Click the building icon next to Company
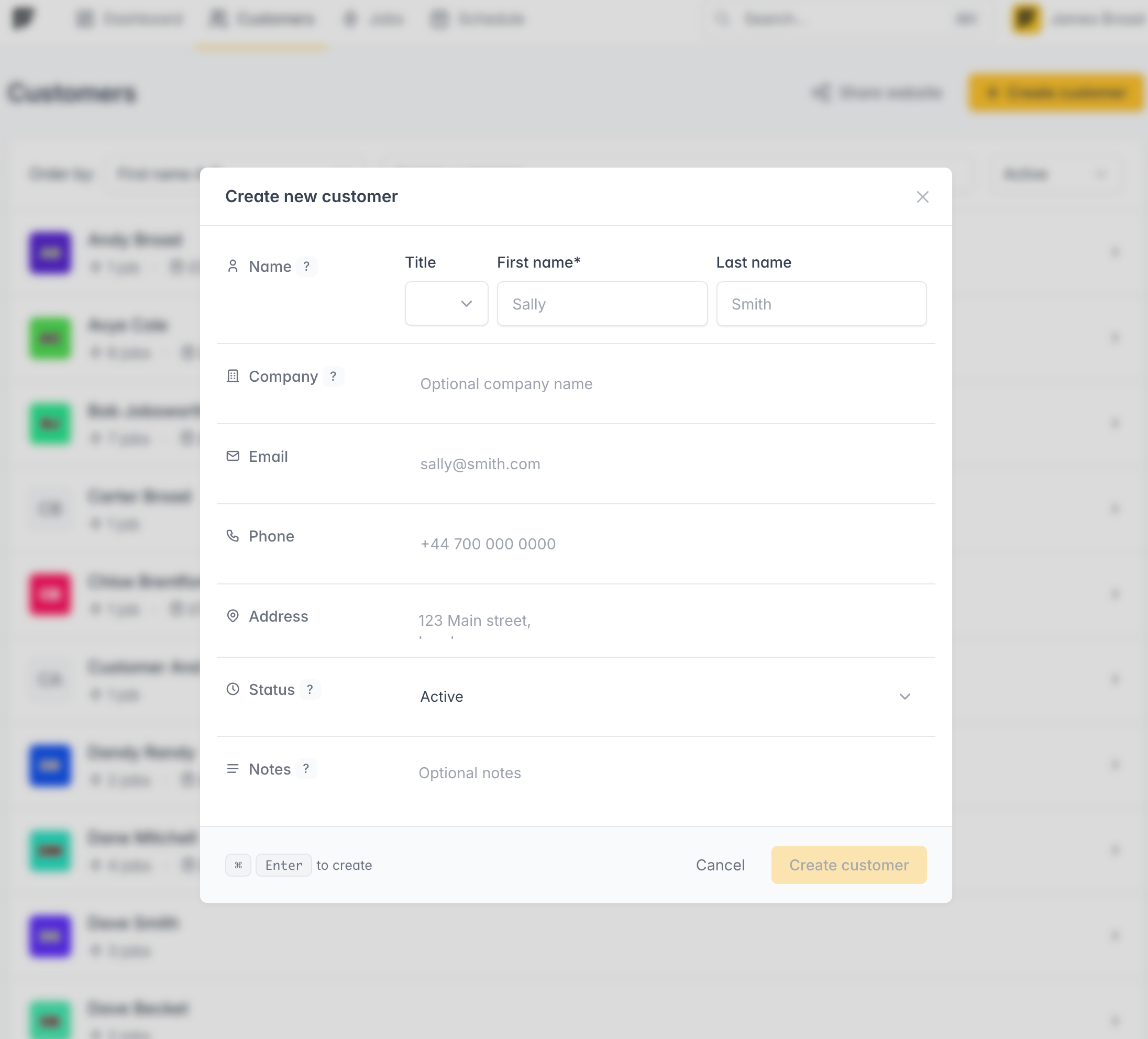This screenshot has height=1039, width=1148. click(233, 377)
